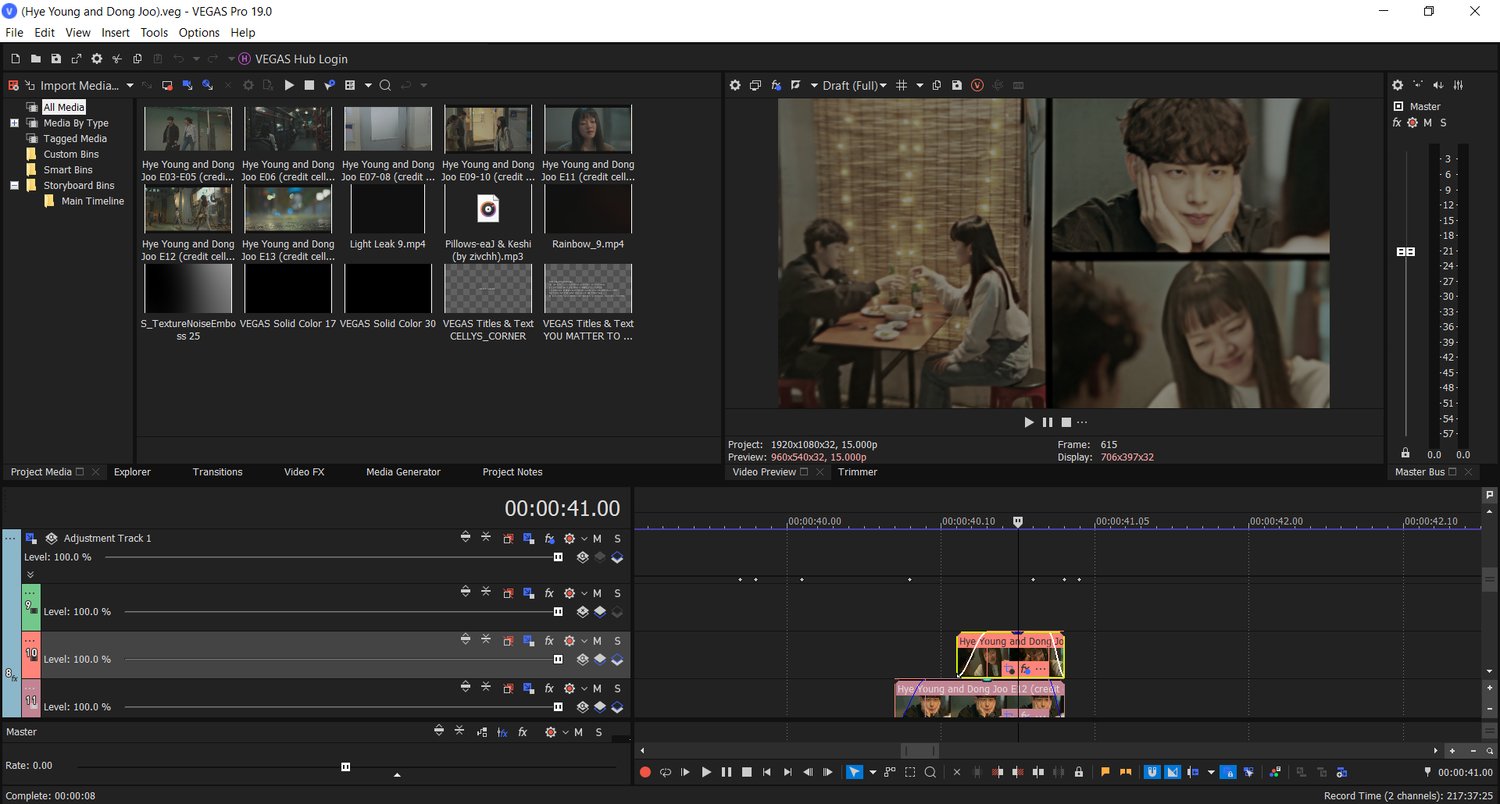Open the Options menu
The width and height of the screenshot is (1500, 804).
[199, 33]
